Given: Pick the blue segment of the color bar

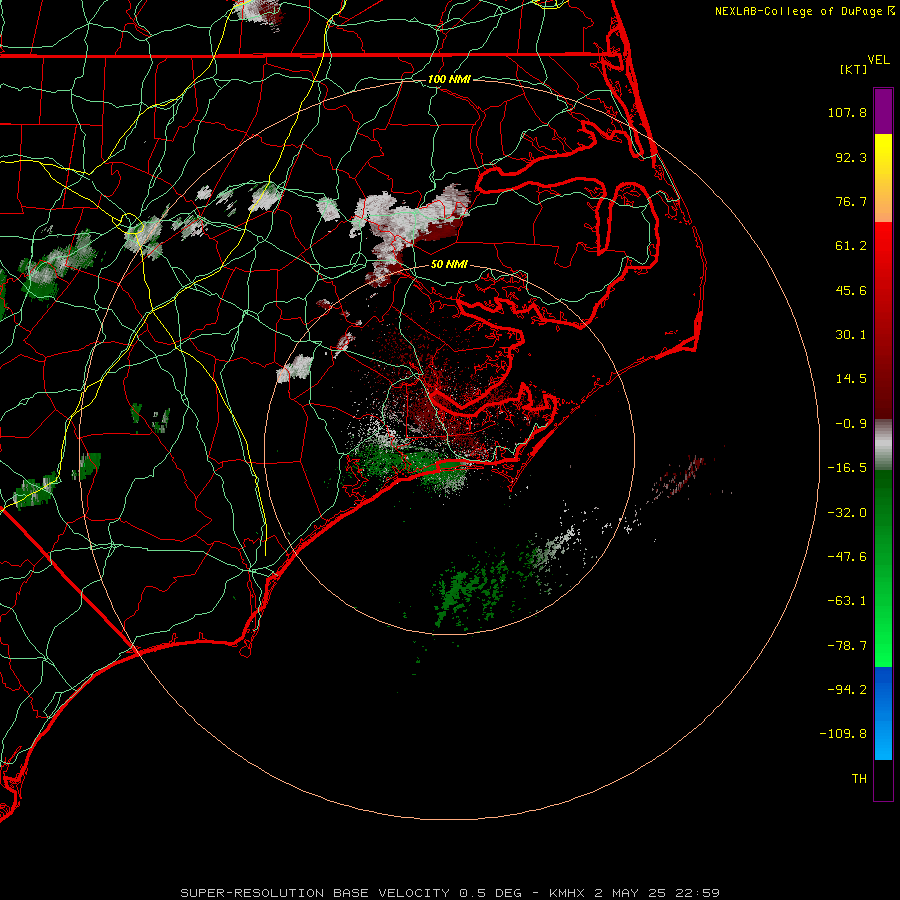Looking at the screenshot, I should pos(883,713).
